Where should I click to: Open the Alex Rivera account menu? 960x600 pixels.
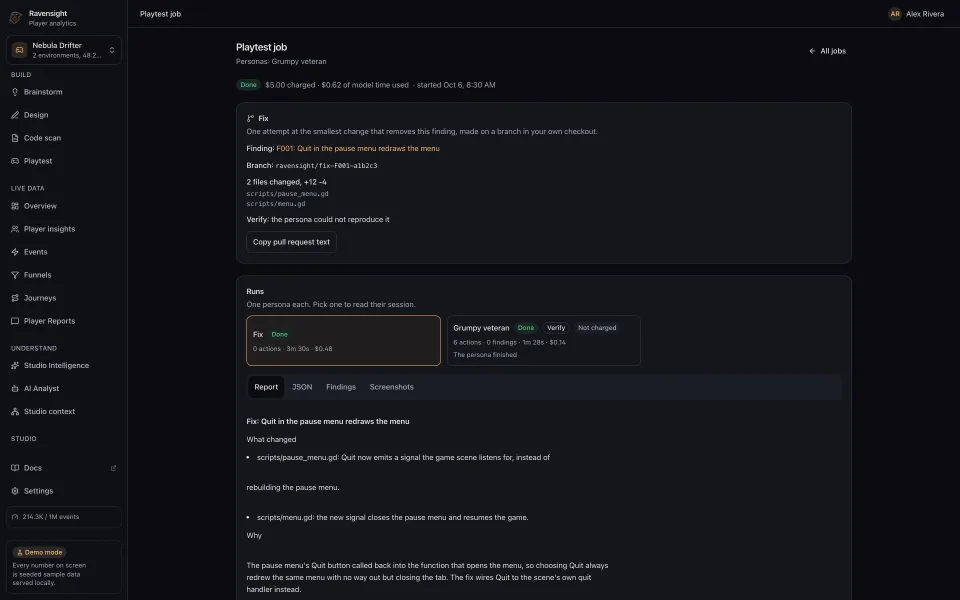(x=917, y=13)
